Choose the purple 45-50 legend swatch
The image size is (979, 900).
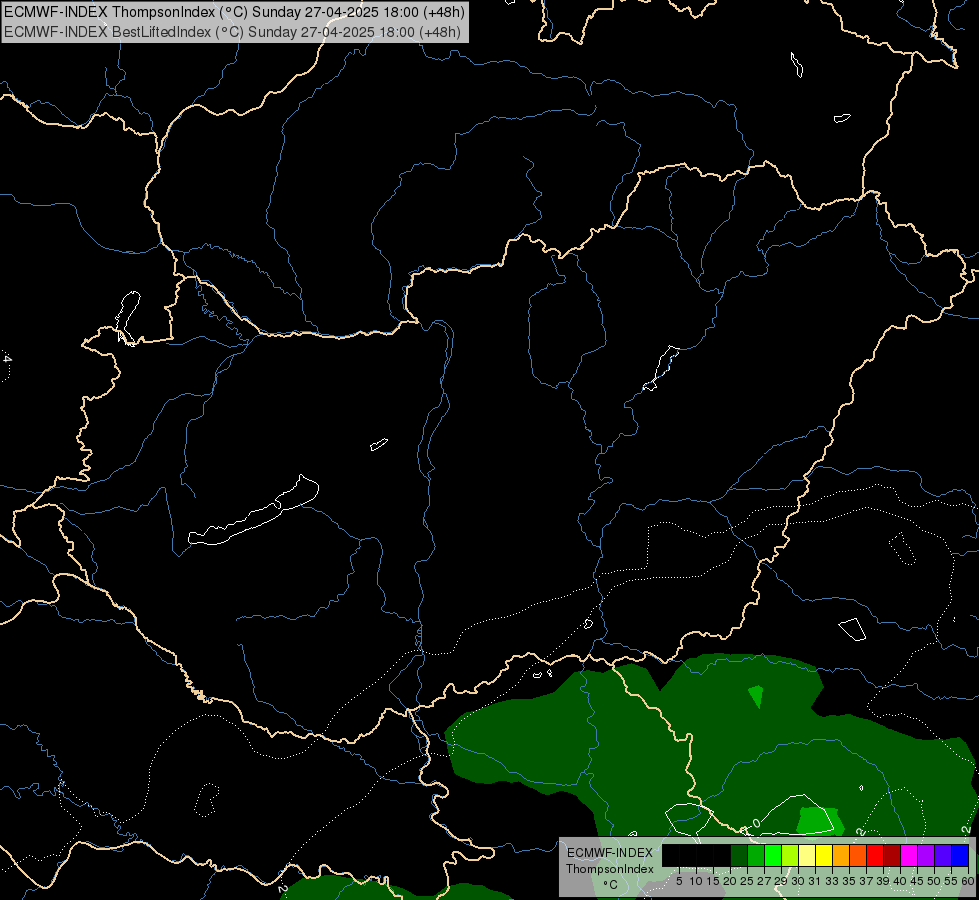pyautogui.click(x=926, y=855)
